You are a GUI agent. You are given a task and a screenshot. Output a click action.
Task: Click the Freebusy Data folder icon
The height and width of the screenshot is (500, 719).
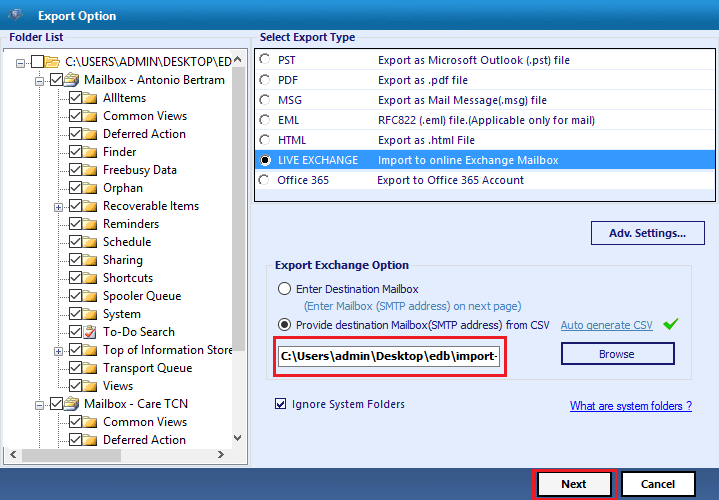click(x=90, y=170)
